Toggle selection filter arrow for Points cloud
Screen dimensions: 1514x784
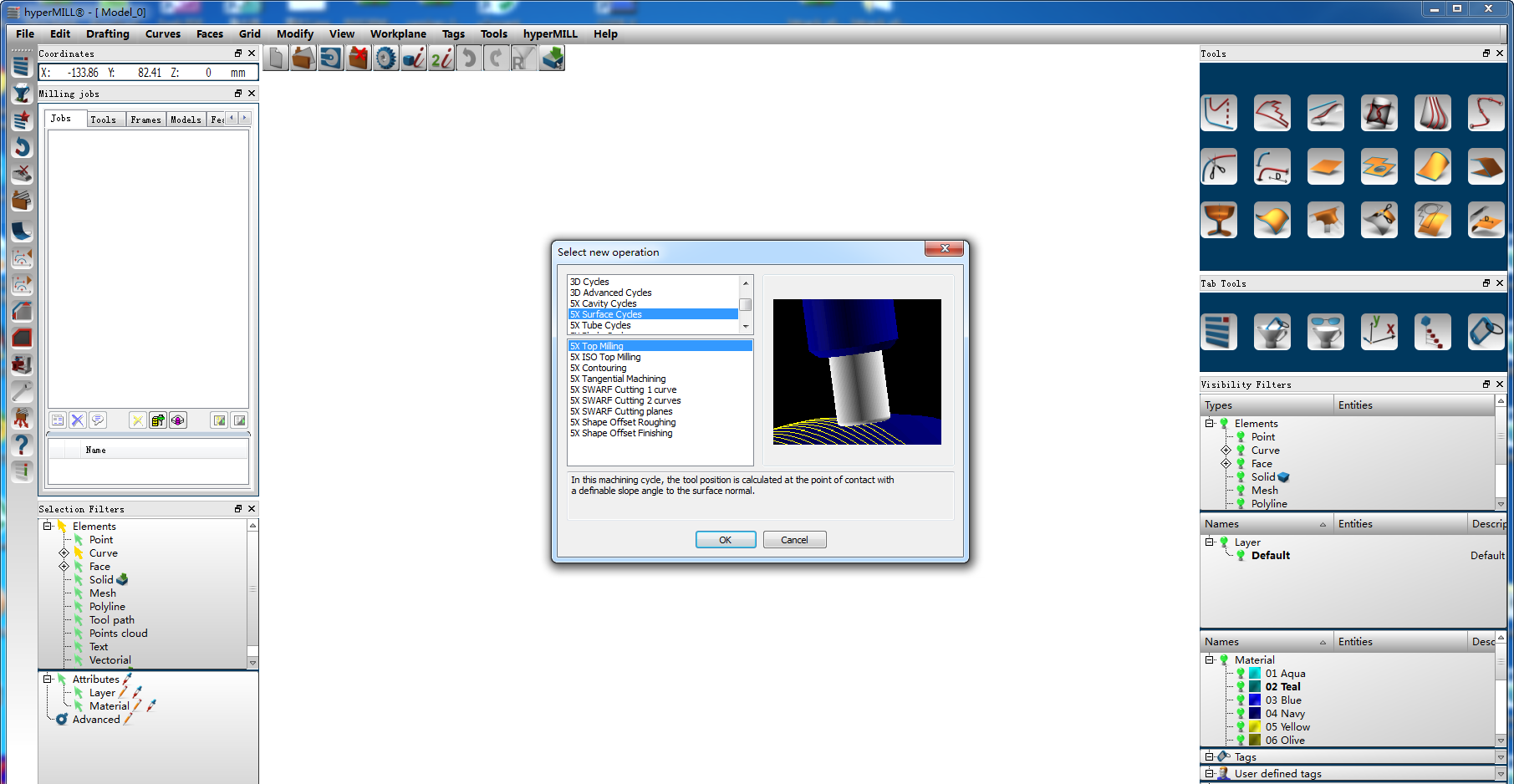pos(79,634)
